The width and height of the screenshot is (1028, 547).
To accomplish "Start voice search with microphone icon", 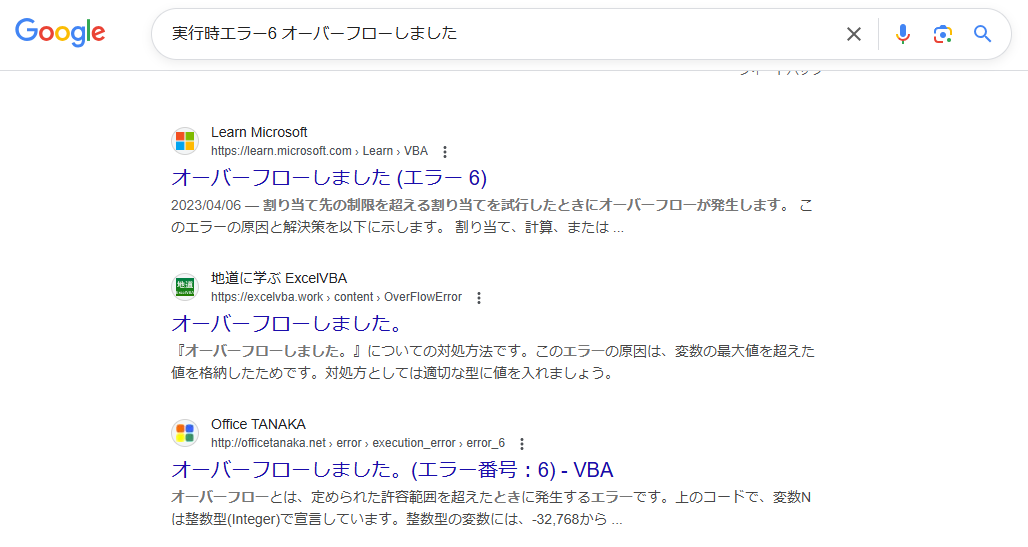I will coord(903,34).
